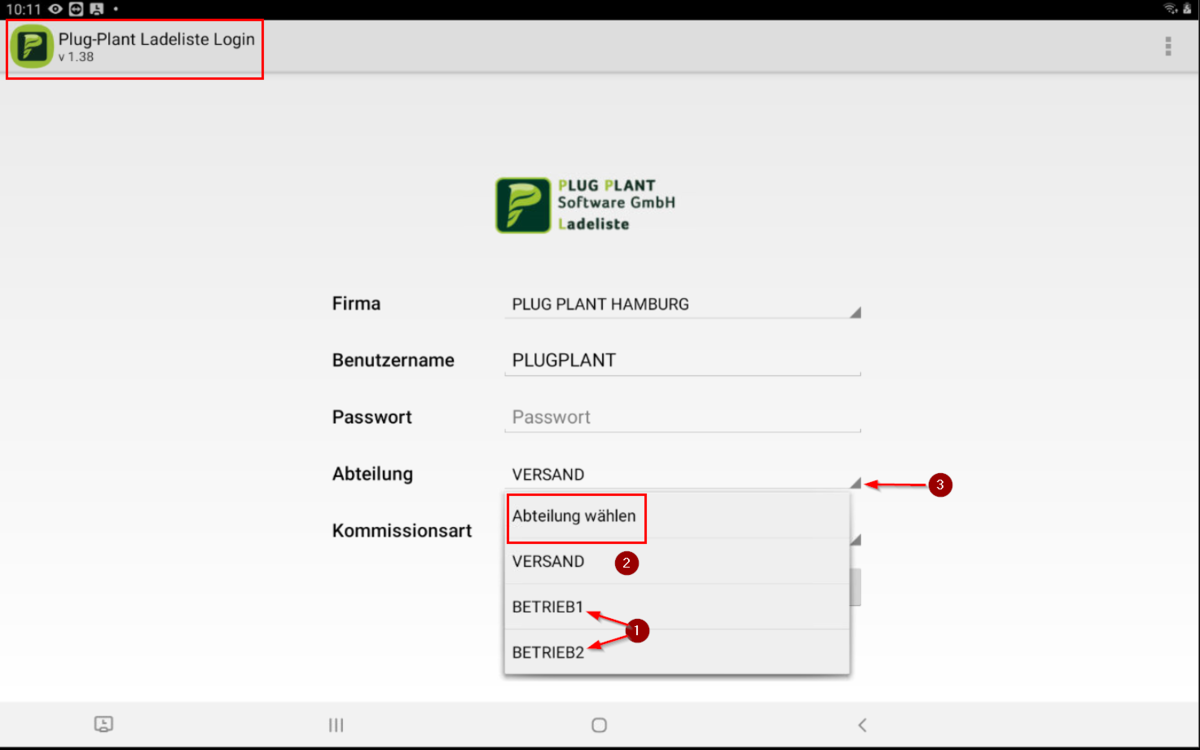Open the Firma dropdown showing PLUG PLANT HAMBURG
Image resolution: width=1200 pixels, height=750 pixels.
683,305
